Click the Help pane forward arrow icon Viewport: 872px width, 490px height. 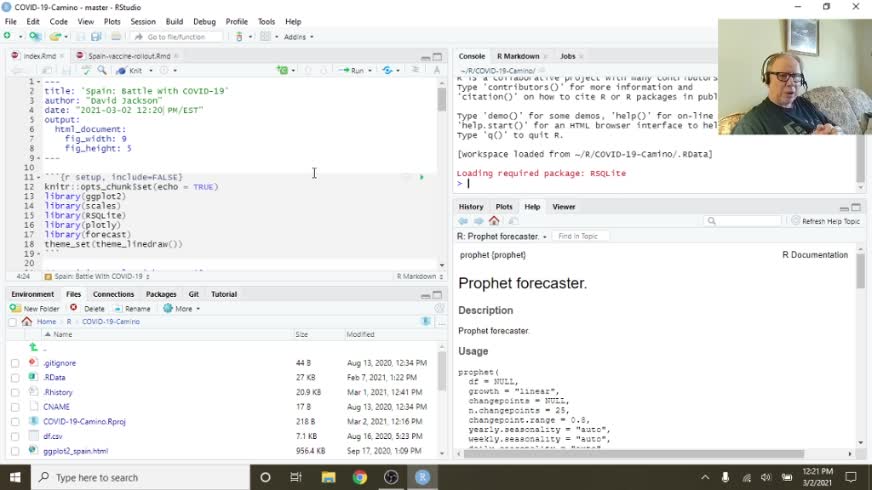[478, 221]
